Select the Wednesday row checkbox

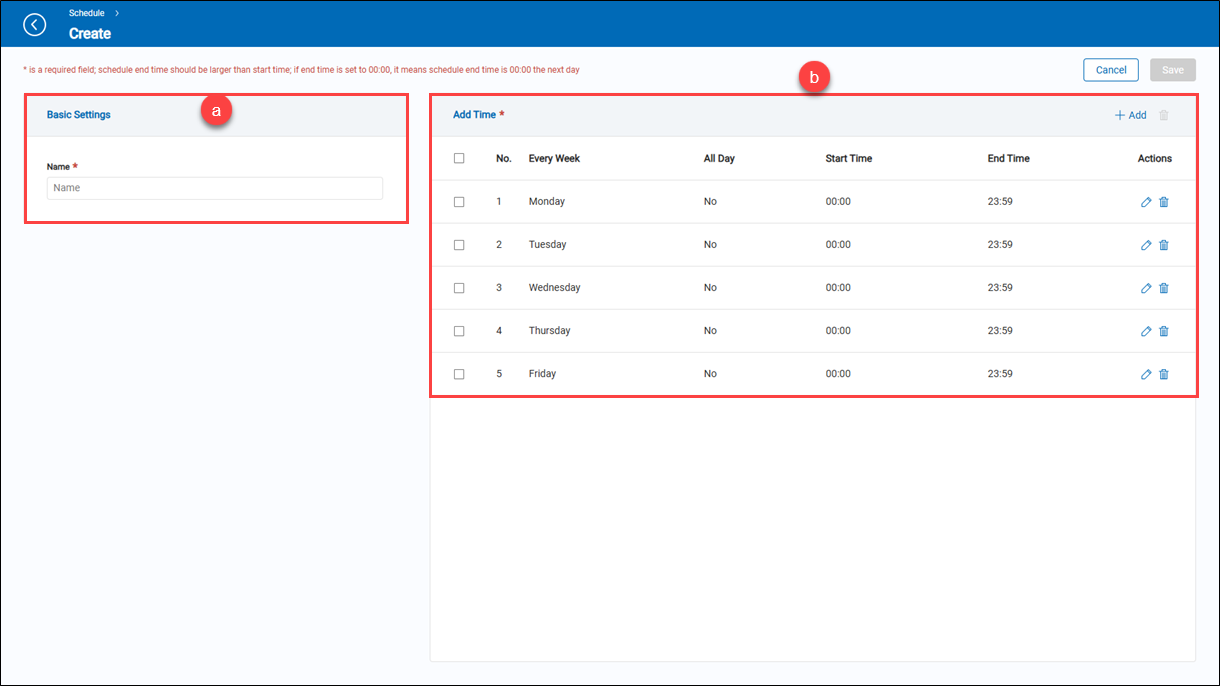pos(459,288)
